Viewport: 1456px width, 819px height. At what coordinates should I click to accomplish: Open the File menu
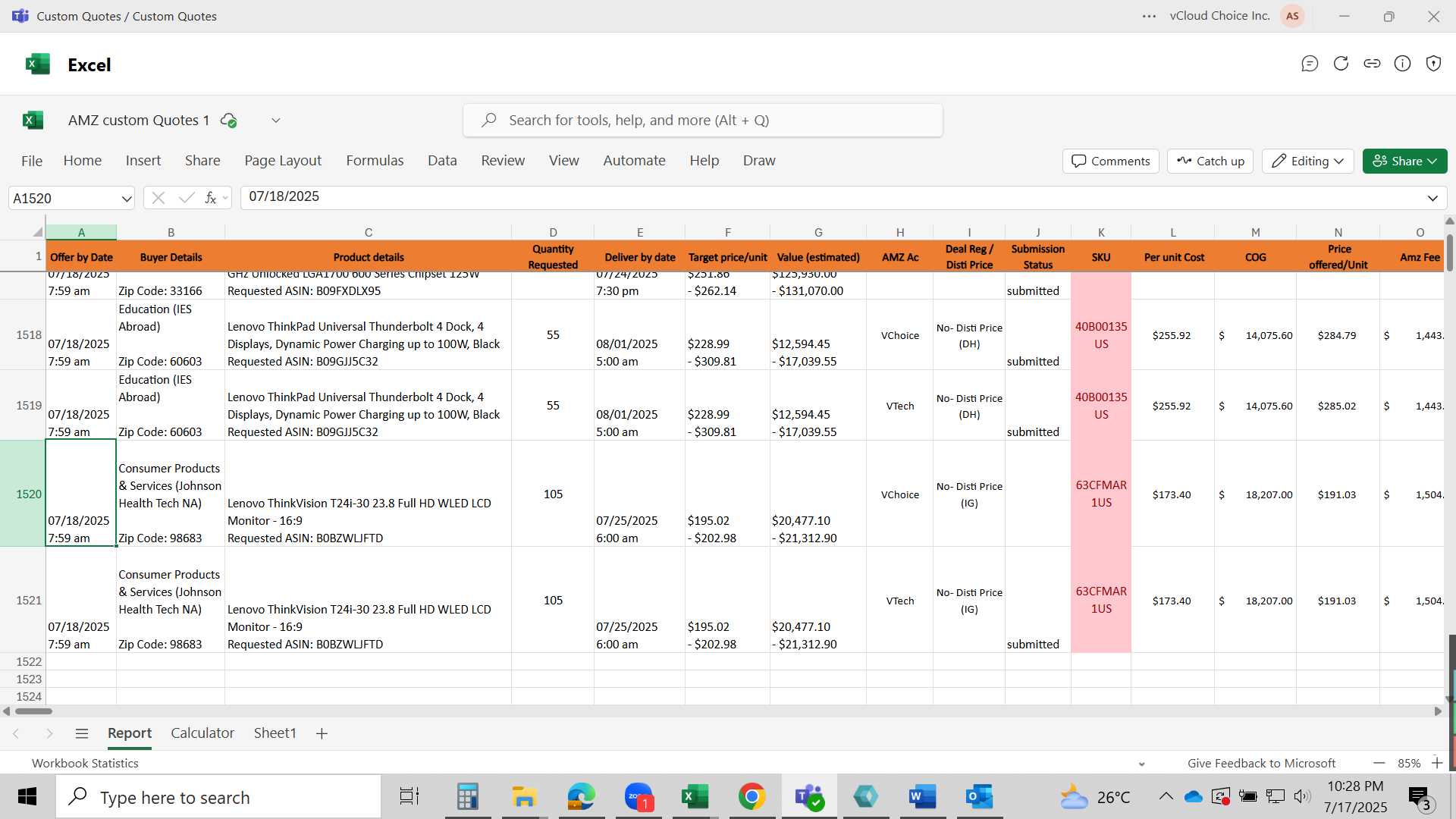[32, 161]
